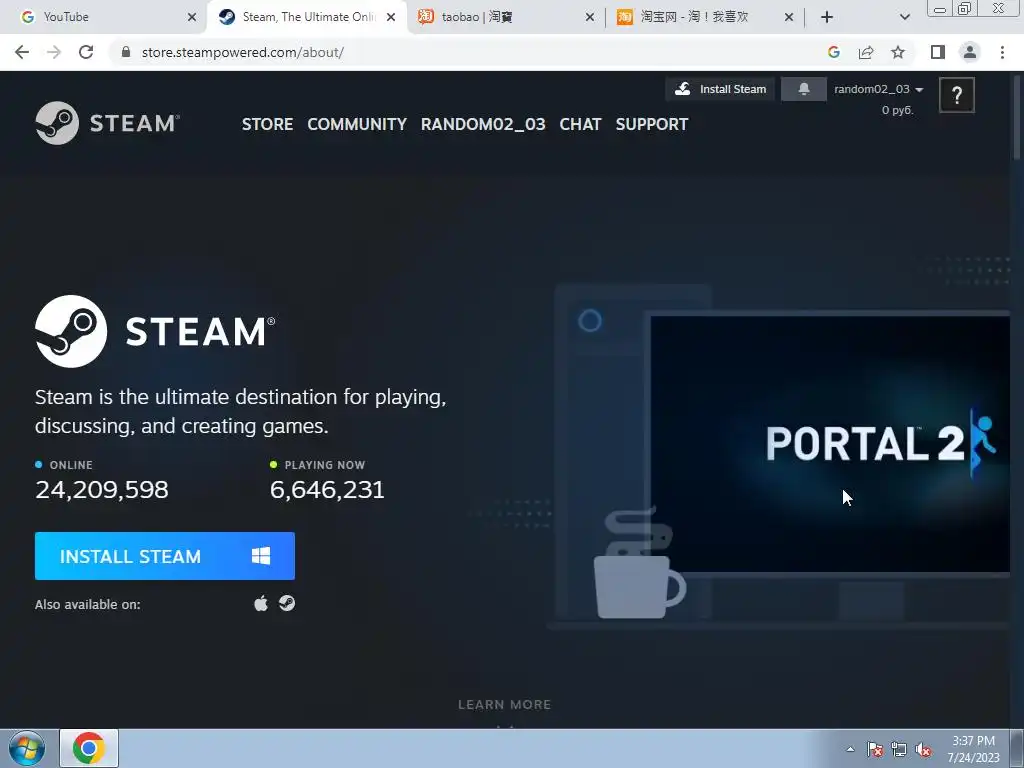Open the tab search dropdown arrow
The image size is (1024, 768).
[x=904, y=17]
